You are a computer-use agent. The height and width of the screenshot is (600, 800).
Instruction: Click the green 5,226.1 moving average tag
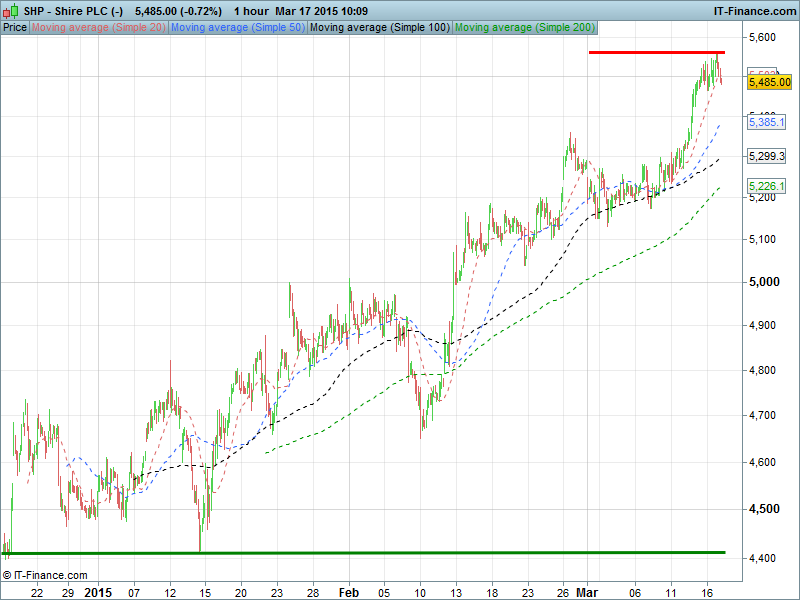click(767, 187)
